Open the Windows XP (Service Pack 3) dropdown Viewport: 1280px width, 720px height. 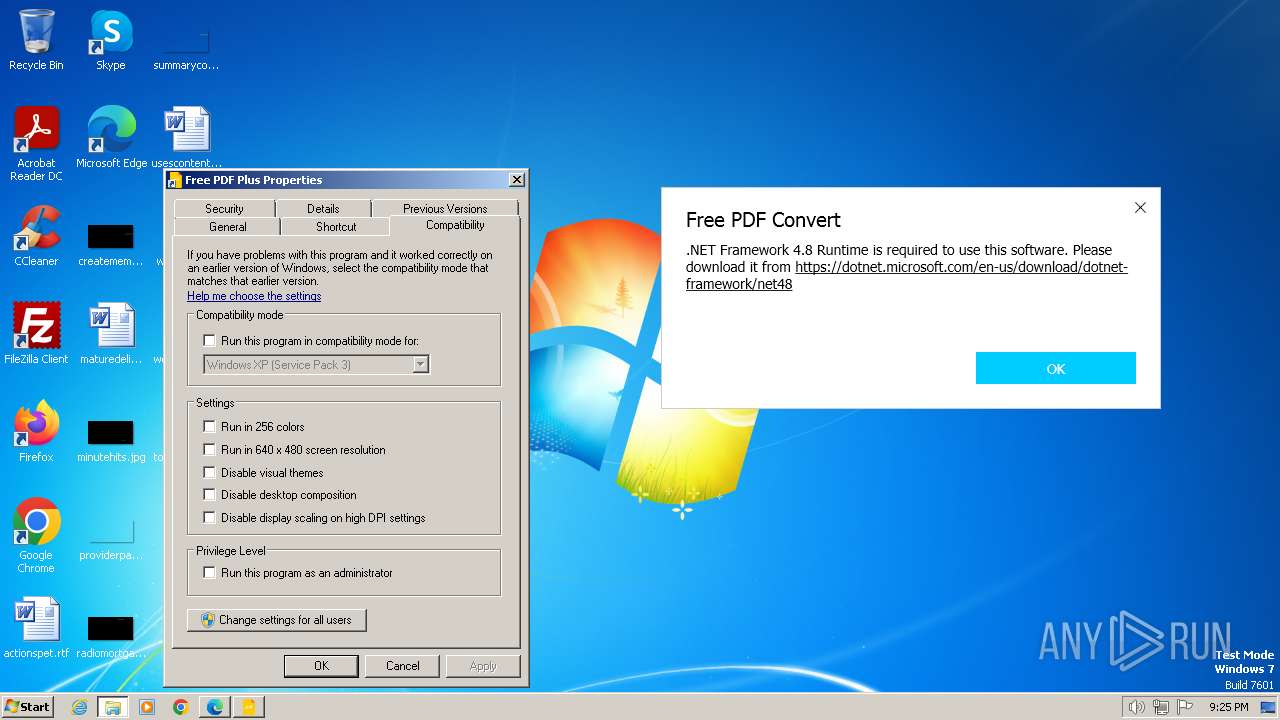click(316, 365)
